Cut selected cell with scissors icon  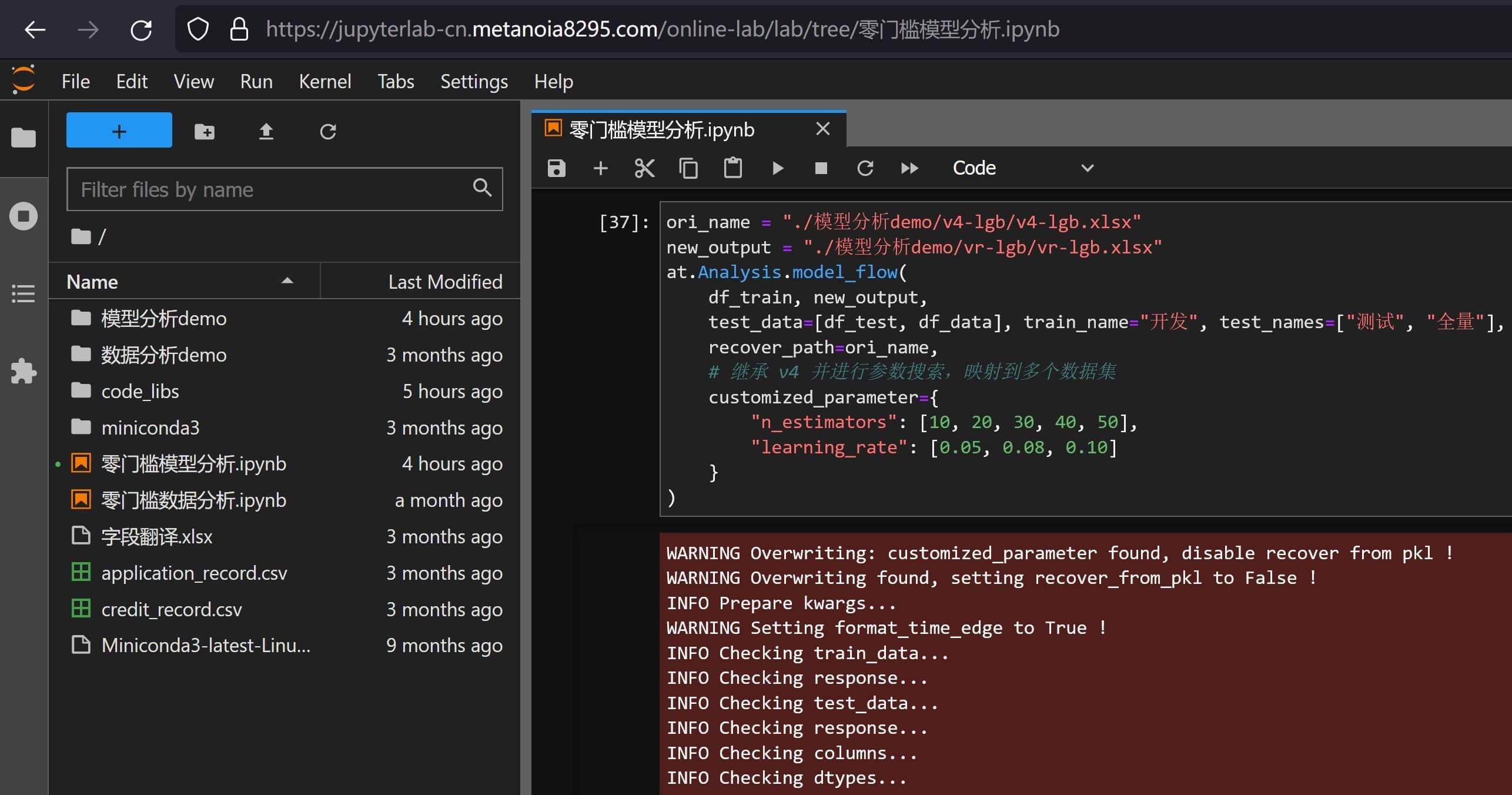644,168
